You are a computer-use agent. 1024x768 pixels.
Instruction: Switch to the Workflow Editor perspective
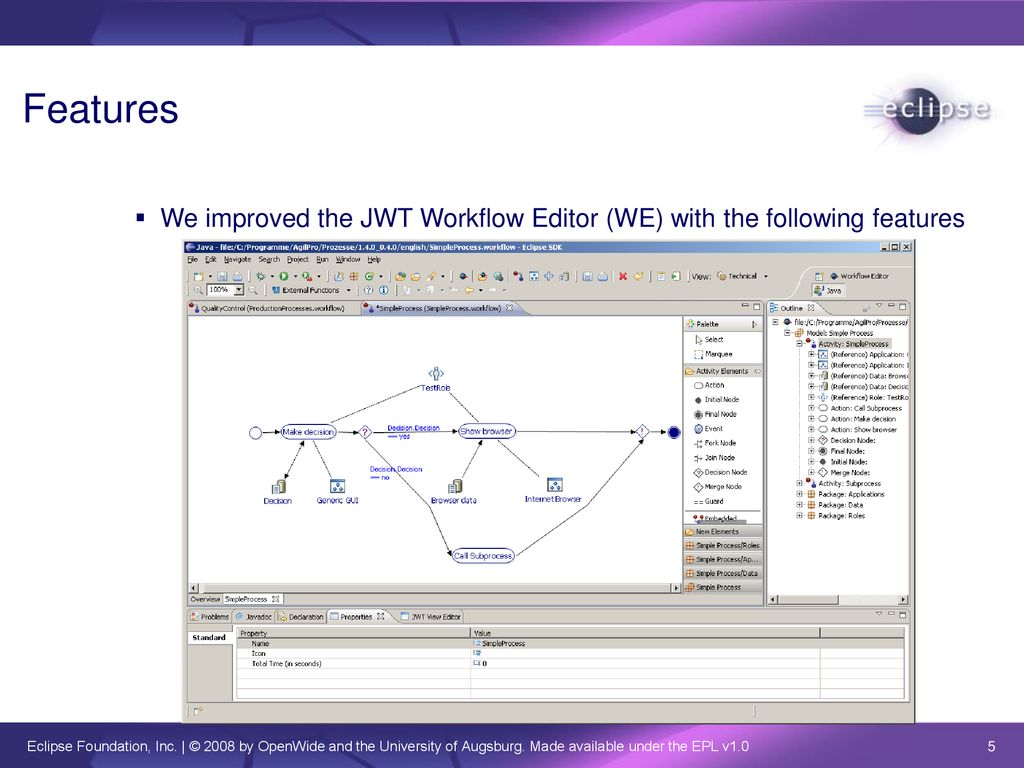click(858, 276)
